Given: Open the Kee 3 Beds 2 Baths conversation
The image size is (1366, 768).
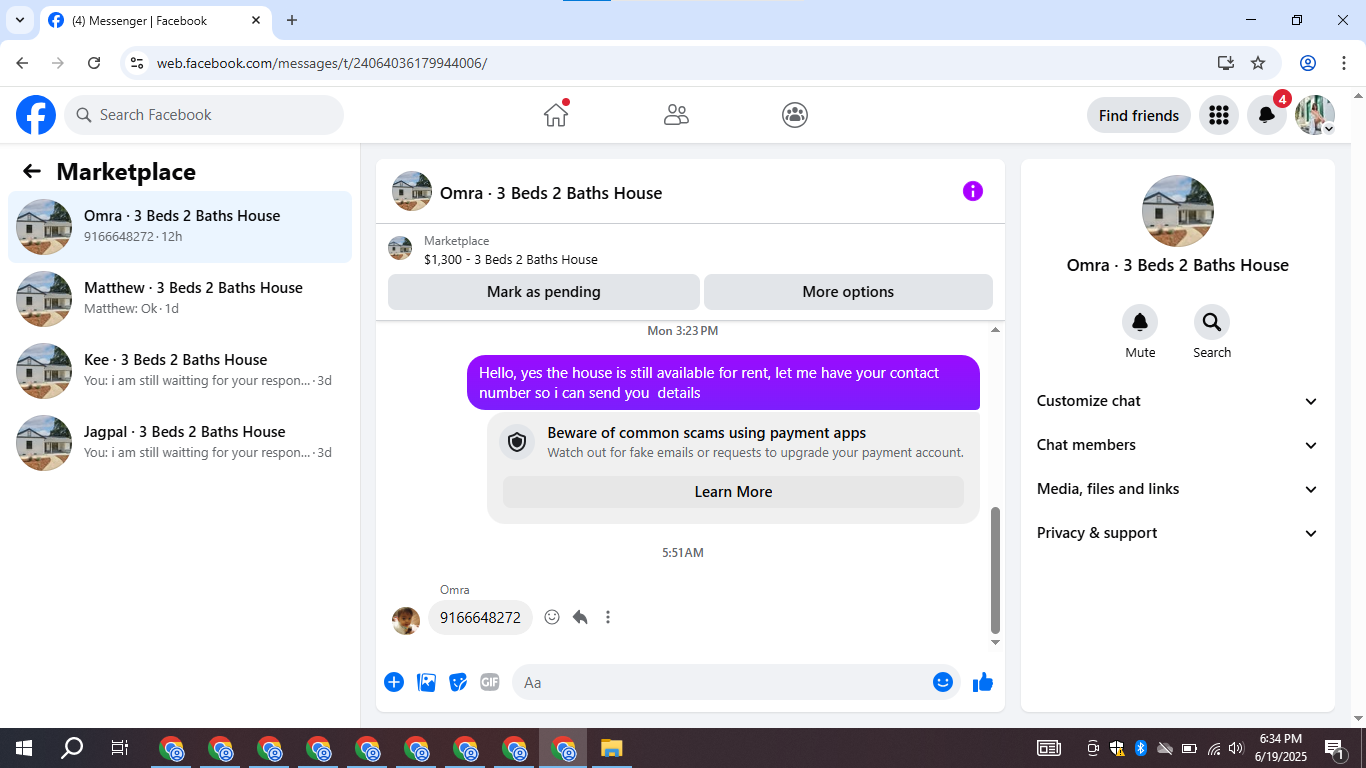Looking at the screenshot, I should 180,371.
